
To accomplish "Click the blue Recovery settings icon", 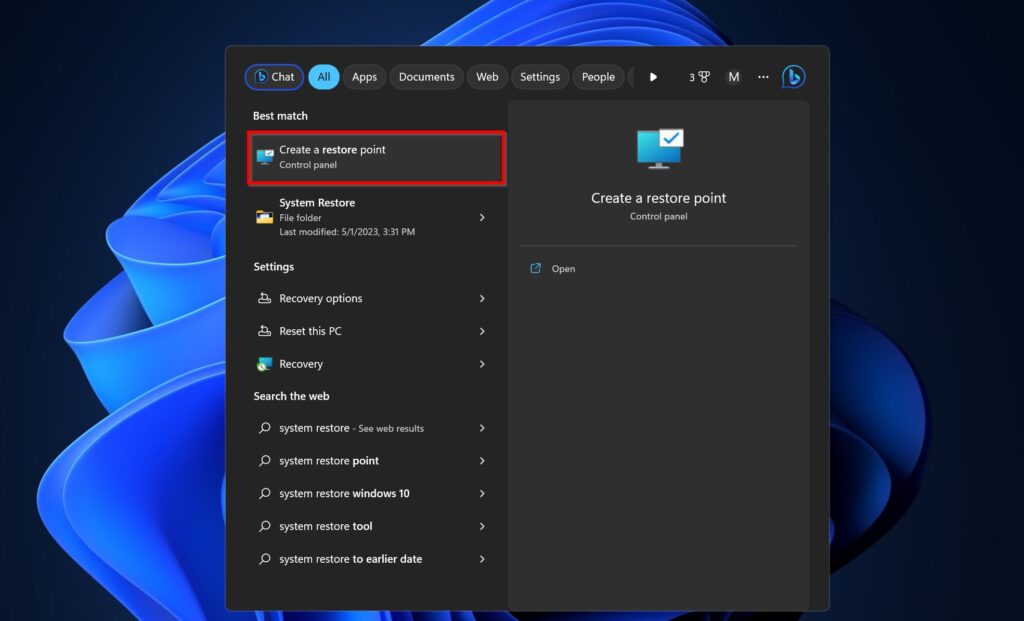I will coord(264,364).
